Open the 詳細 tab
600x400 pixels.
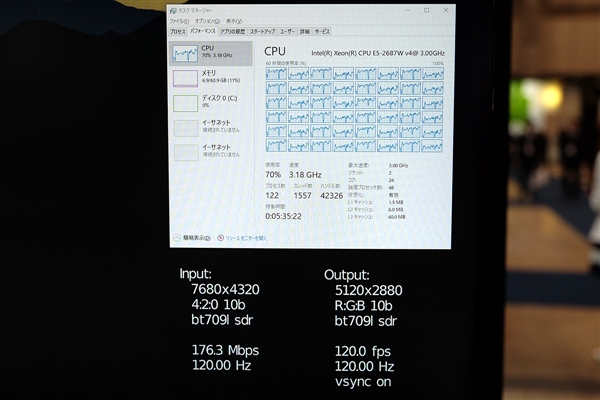pos(305,32)
